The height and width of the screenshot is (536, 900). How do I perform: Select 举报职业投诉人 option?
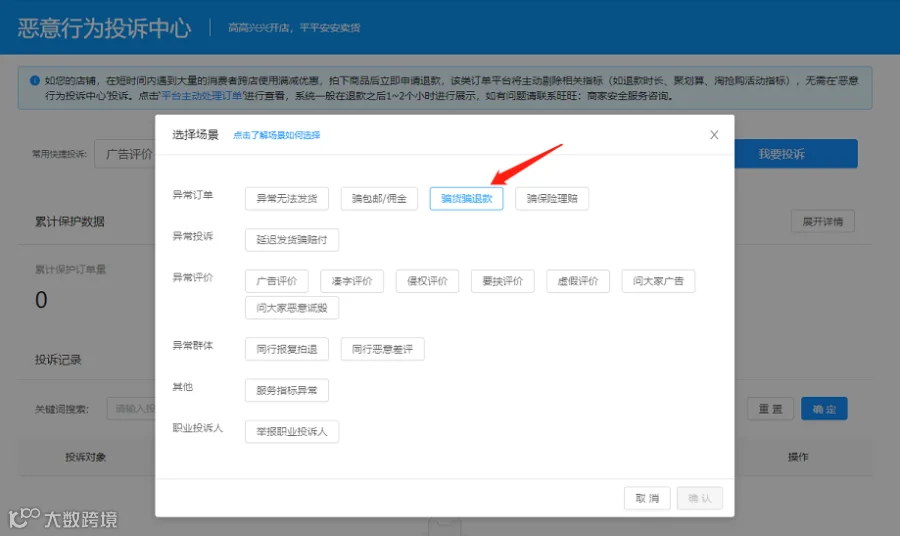coord(292,432)
